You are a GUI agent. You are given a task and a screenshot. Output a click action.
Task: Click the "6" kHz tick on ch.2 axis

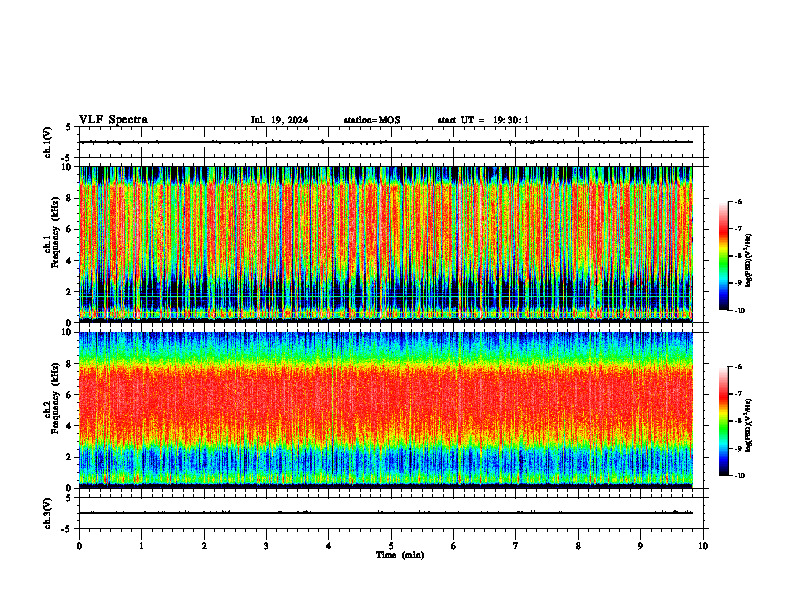(70, 395)
